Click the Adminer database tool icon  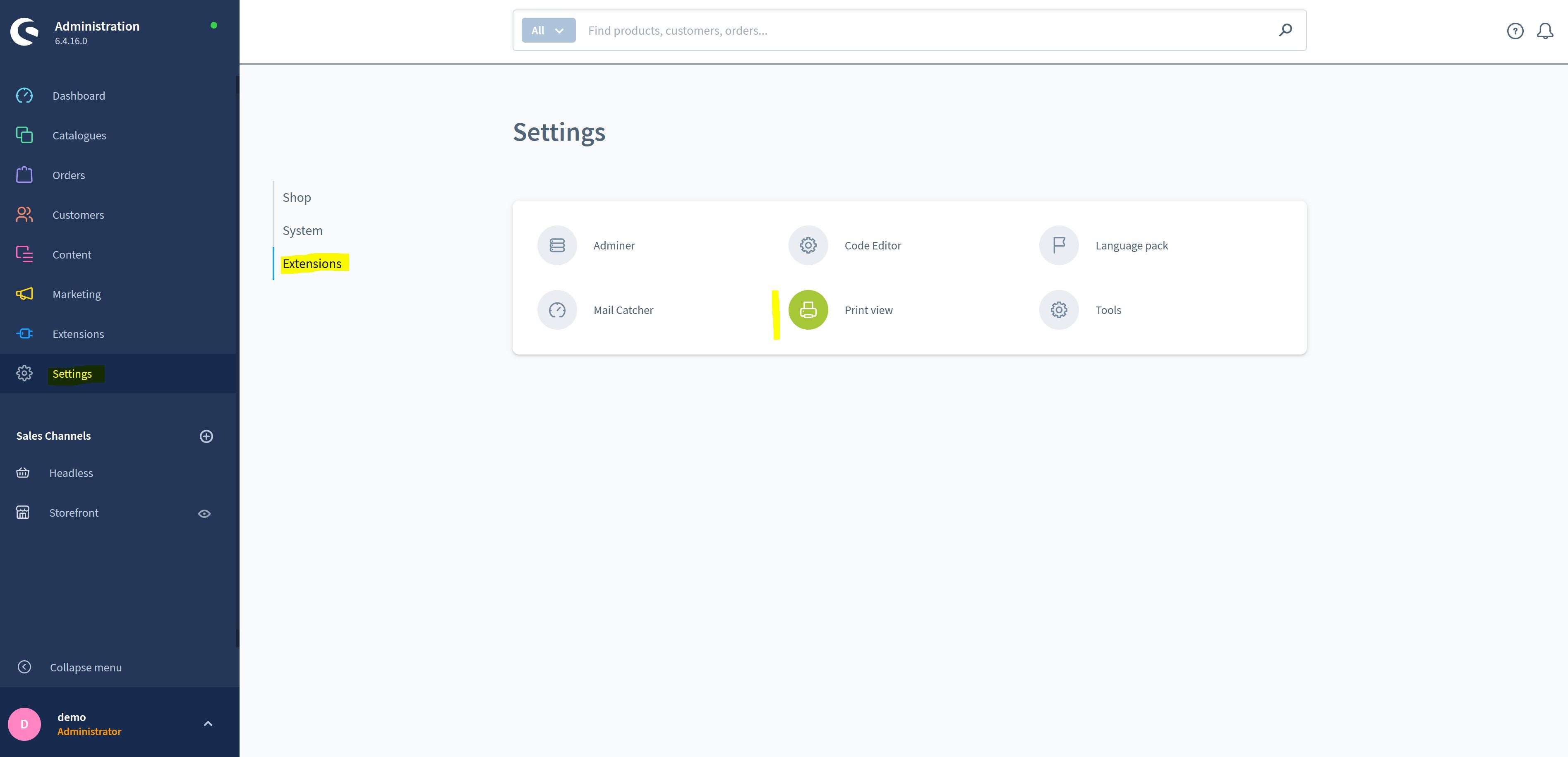click(557, 245)
